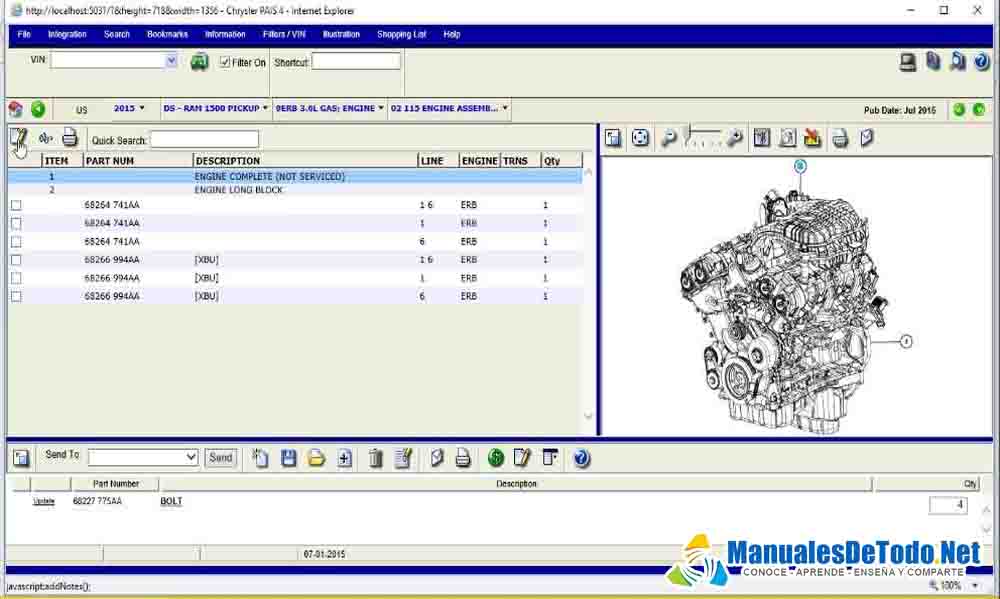Viewport: 1000px width, 599px height.
Task: Open the Illustration menu
Action: click(341, 34)
